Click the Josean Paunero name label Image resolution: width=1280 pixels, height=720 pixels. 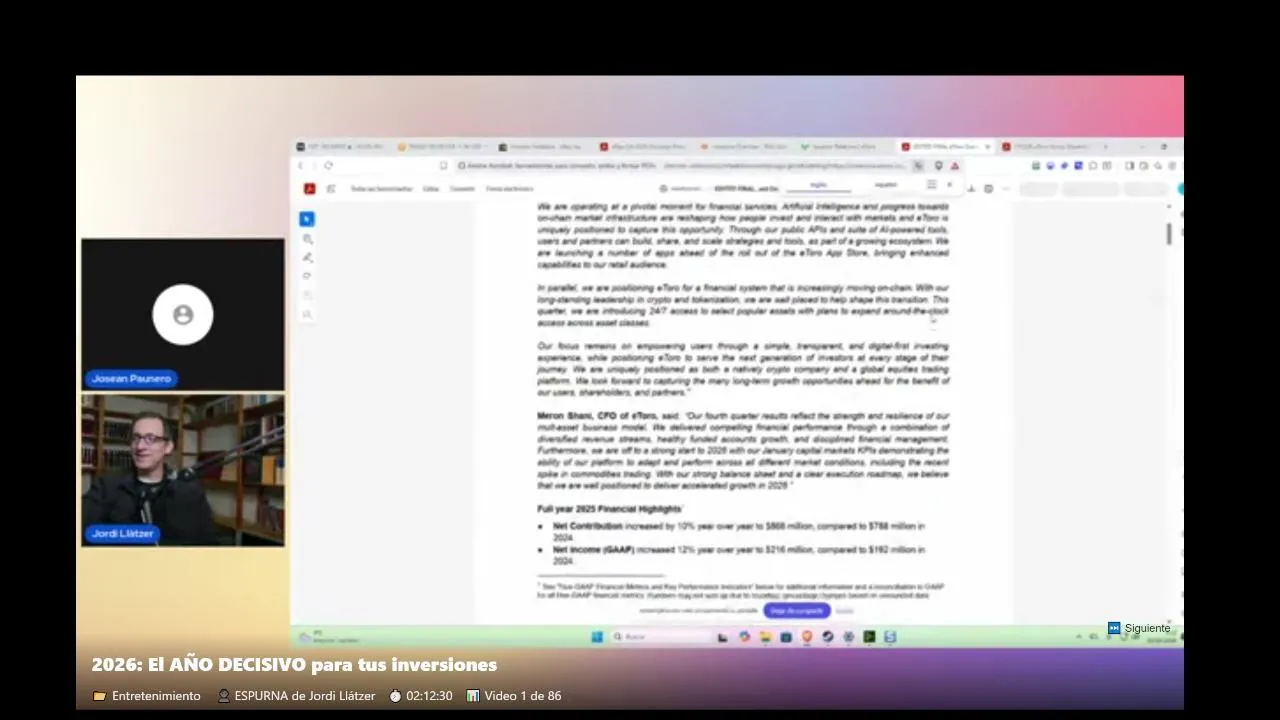[x=131, y=378]
